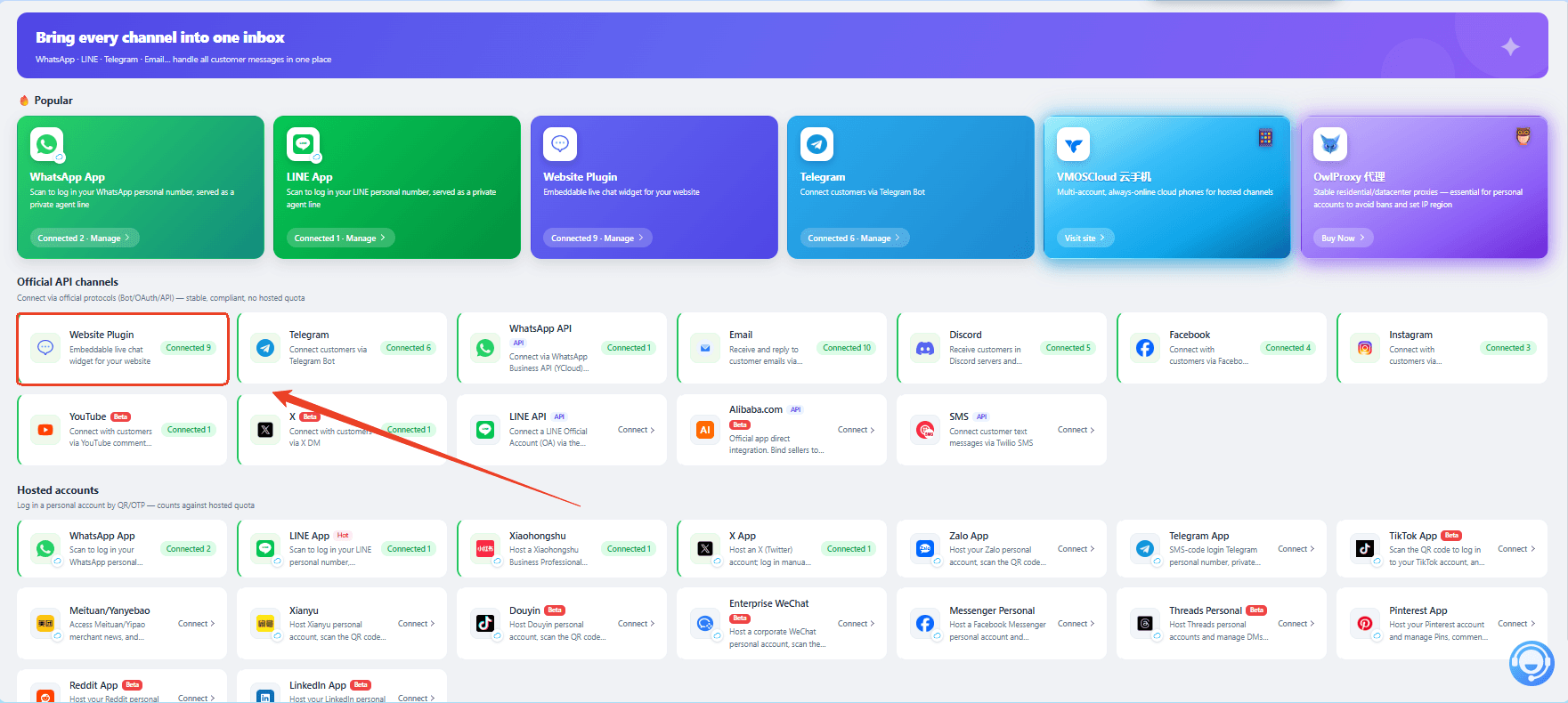Click Connect for Xianyu
The width and height of the screenshot is (1568, 703).
coord(417,624)
